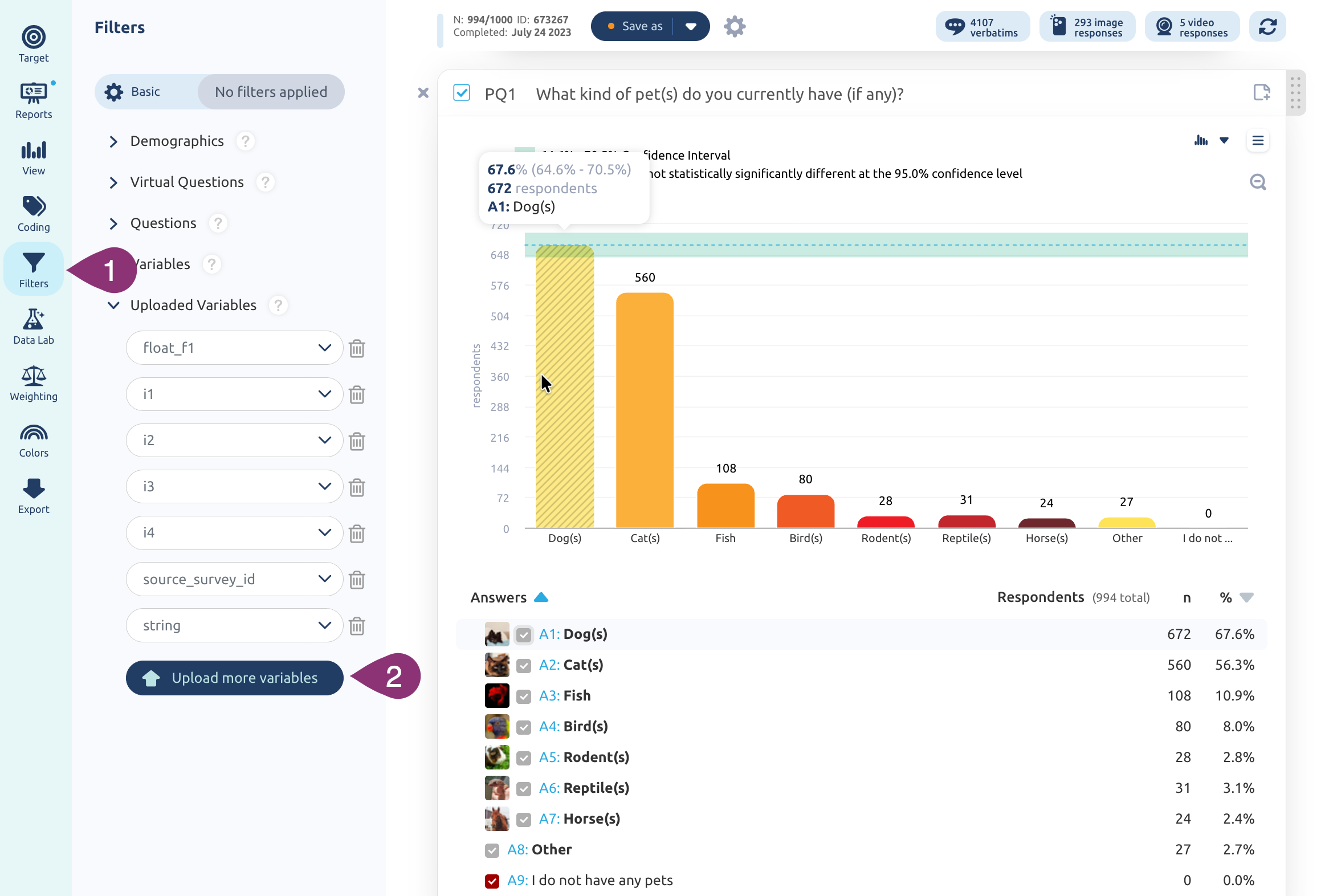Click the orange Cat(s) bar in chart

click(645, 410)
